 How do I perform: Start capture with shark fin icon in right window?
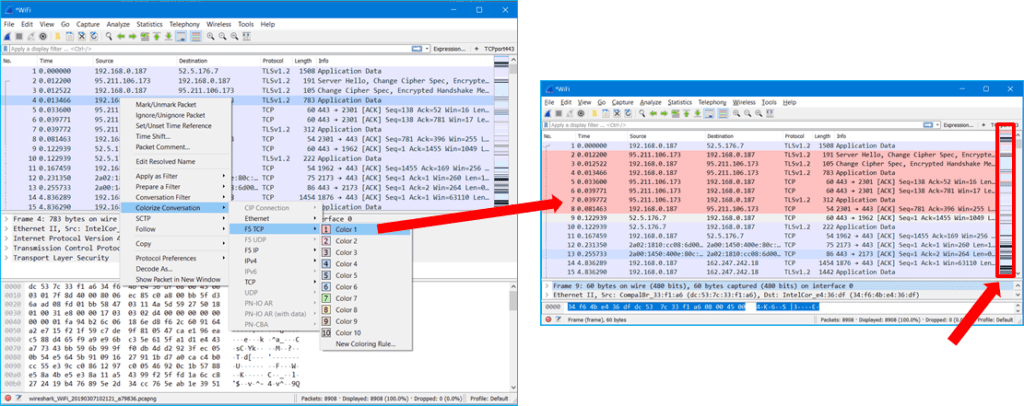coord(549,113)
